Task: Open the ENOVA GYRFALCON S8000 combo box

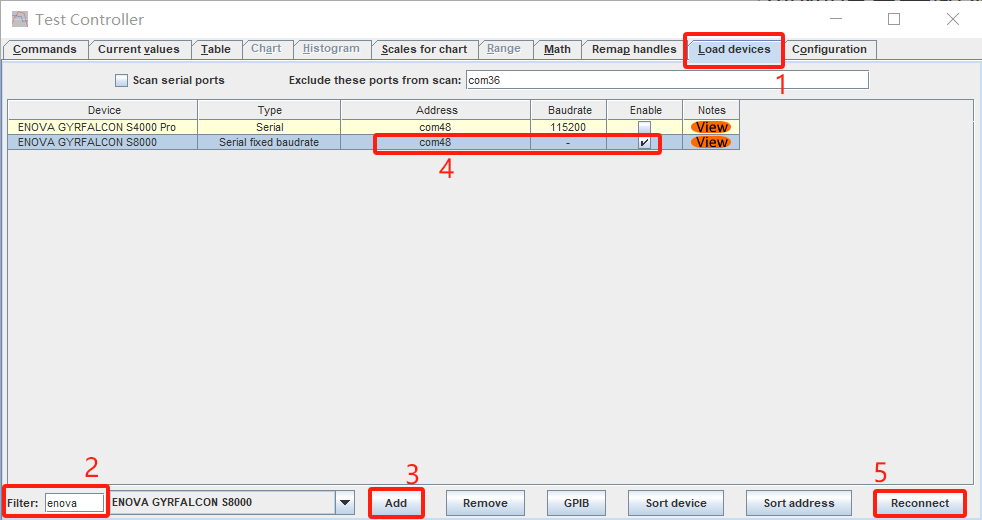Action: 222,503
